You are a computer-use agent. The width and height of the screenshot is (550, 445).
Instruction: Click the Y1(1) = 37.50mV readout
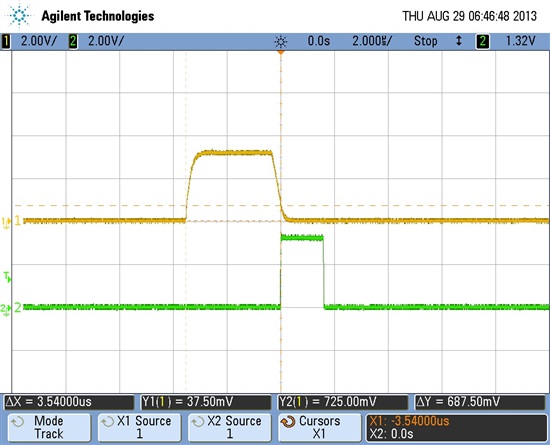point(206,402)
